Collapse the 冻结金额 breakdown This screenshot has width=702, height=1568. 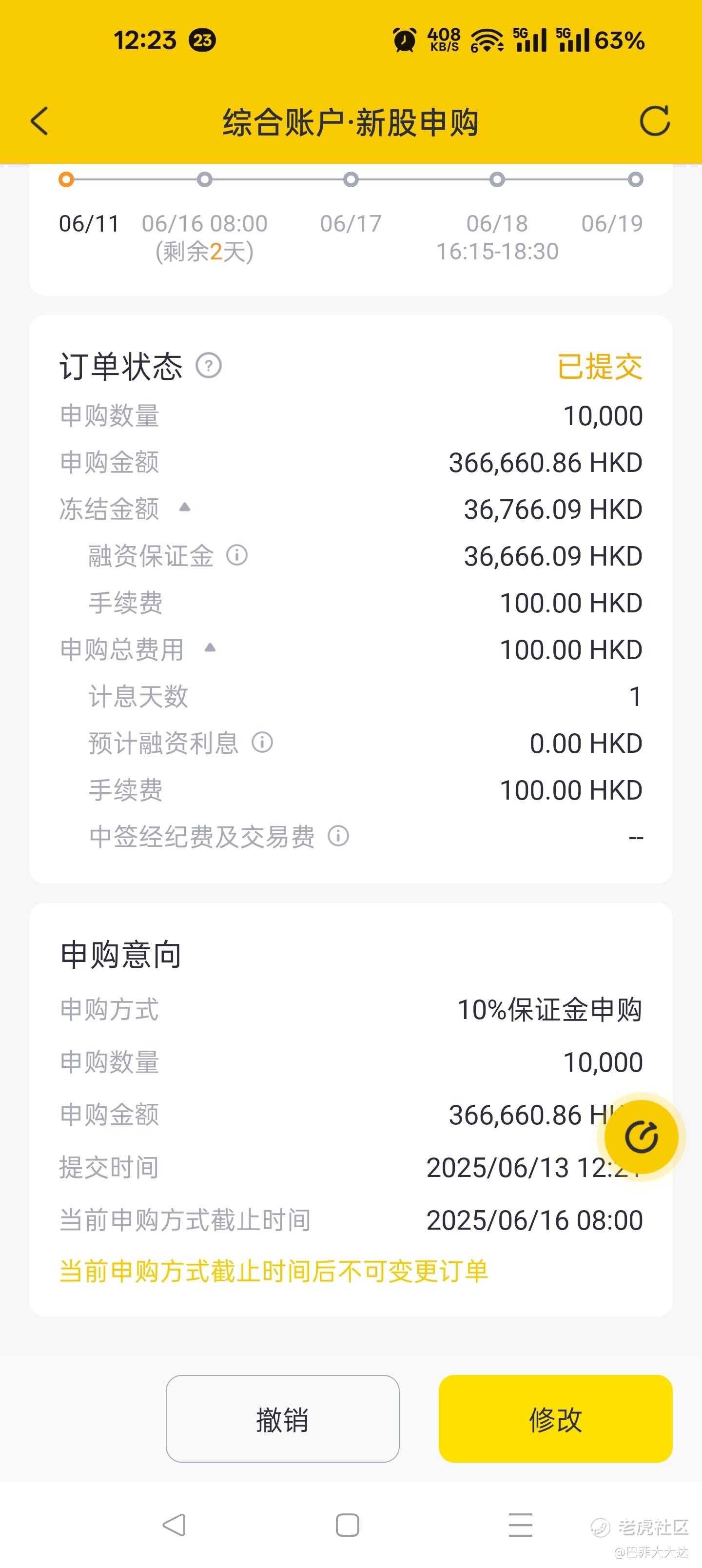(x=184, y=507)
